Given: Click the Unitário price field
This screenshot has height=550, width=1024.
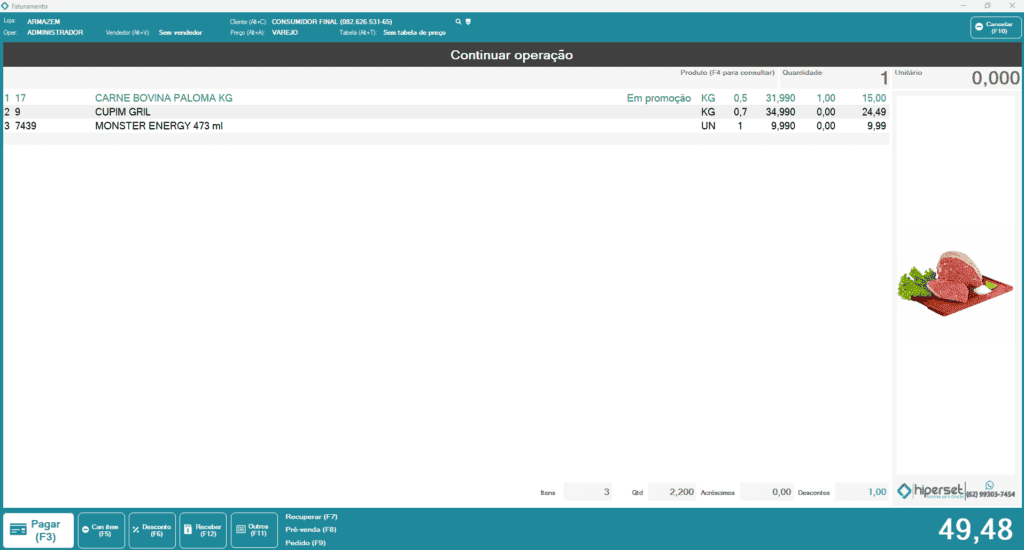Looking at the screenshot, I should tap(957, 79).
